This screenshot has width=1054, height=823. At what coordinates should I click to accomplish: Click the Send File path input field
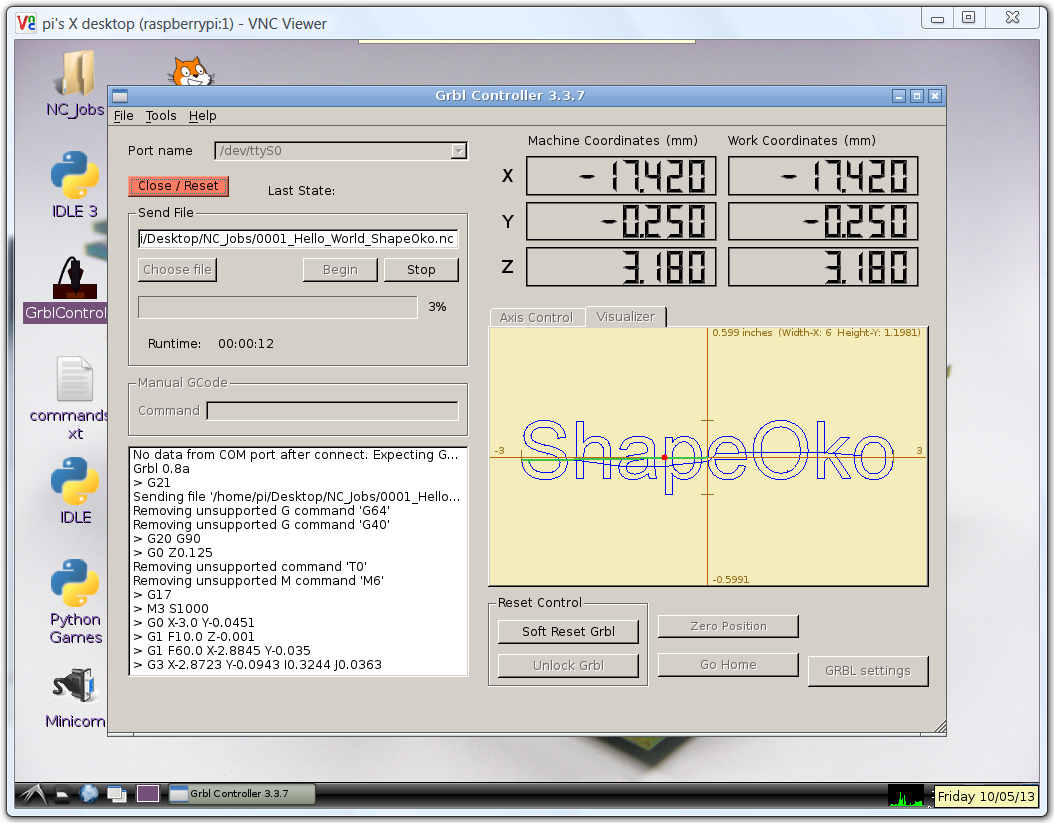[x=297, y=239]
